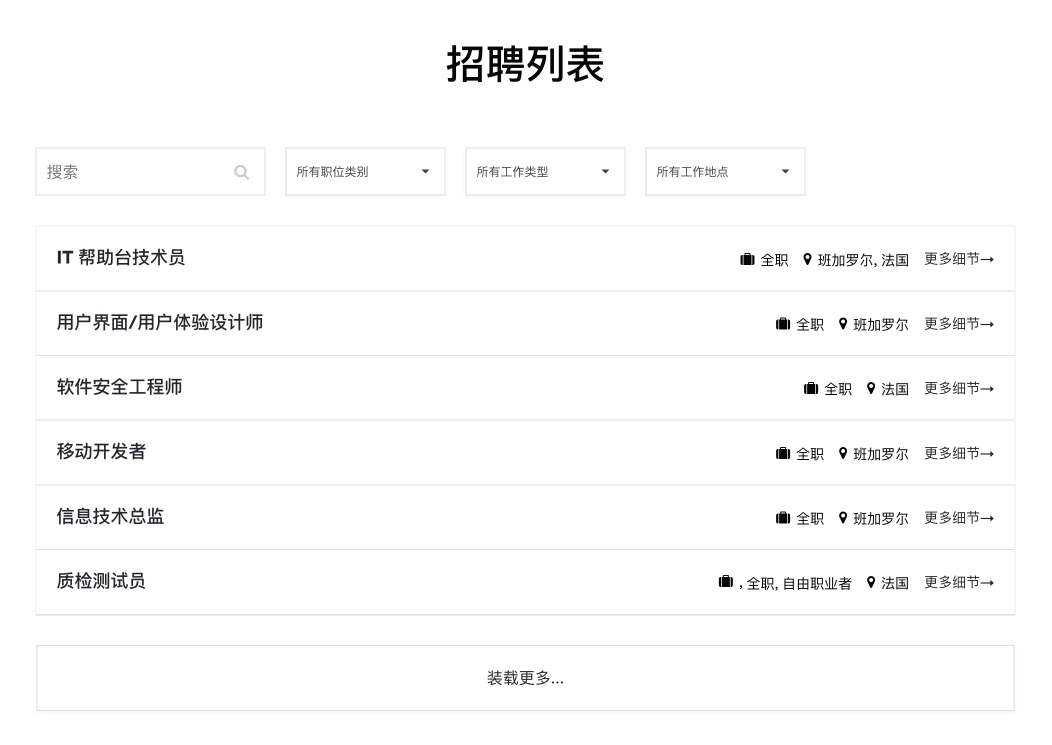
Task: Open the 移动开发者 job title
Action: pyautogui.click(x=101, y=452)
